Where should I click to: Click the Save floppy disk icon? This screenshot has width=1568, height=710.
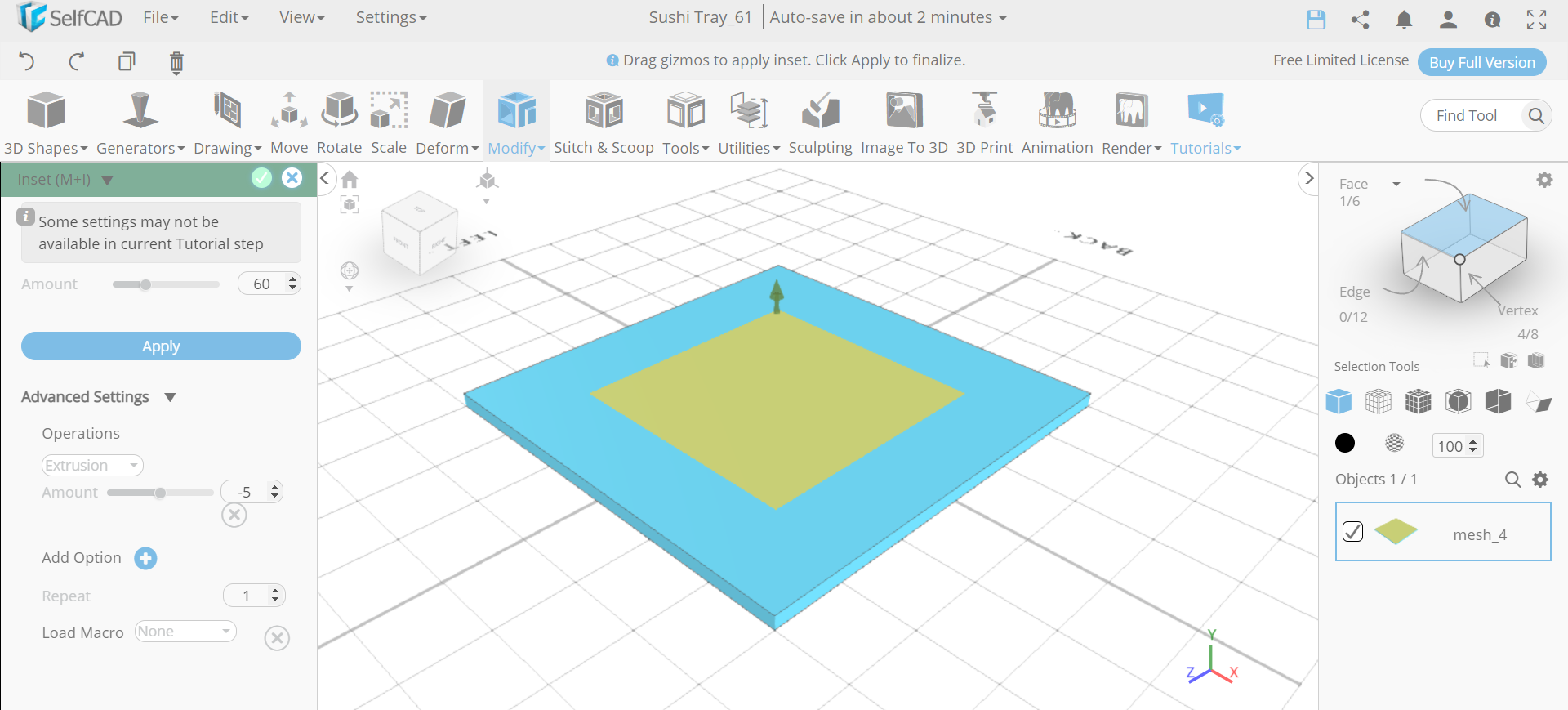pyautogui.click(x=1316, y=19)
